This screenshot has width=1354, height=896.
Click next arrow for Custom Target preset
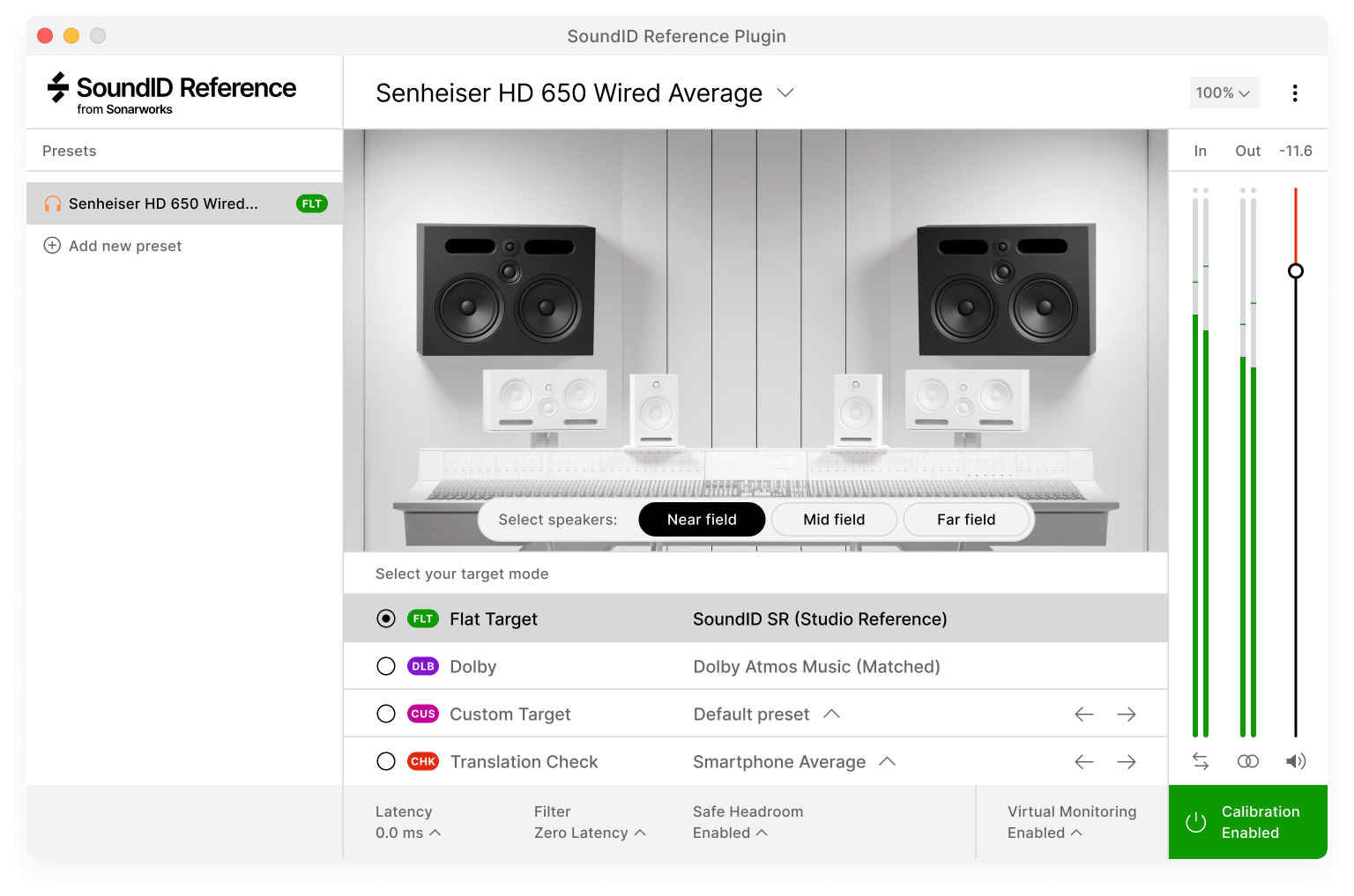[x=1126, y=715]
